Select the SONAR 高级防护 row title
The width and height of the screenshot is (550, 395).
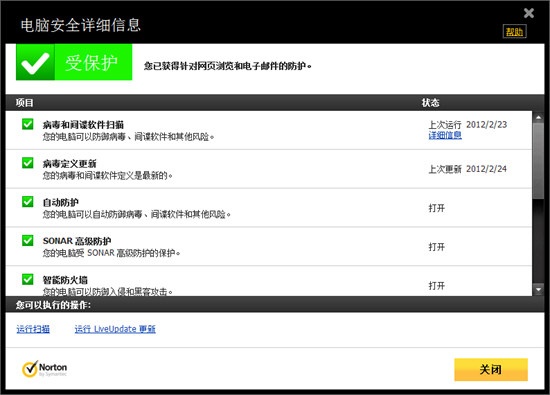pyautogui.click(x=77, y=241)
